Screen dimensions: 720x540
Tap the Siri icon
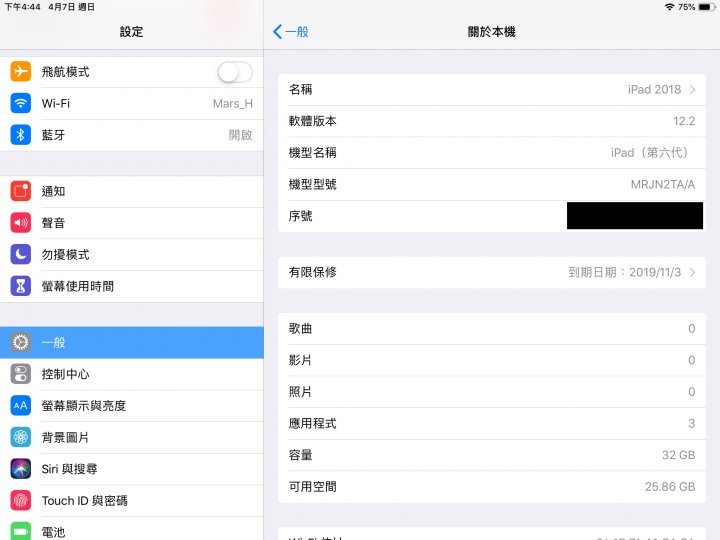pyautogui.click(x=21, y=469)
